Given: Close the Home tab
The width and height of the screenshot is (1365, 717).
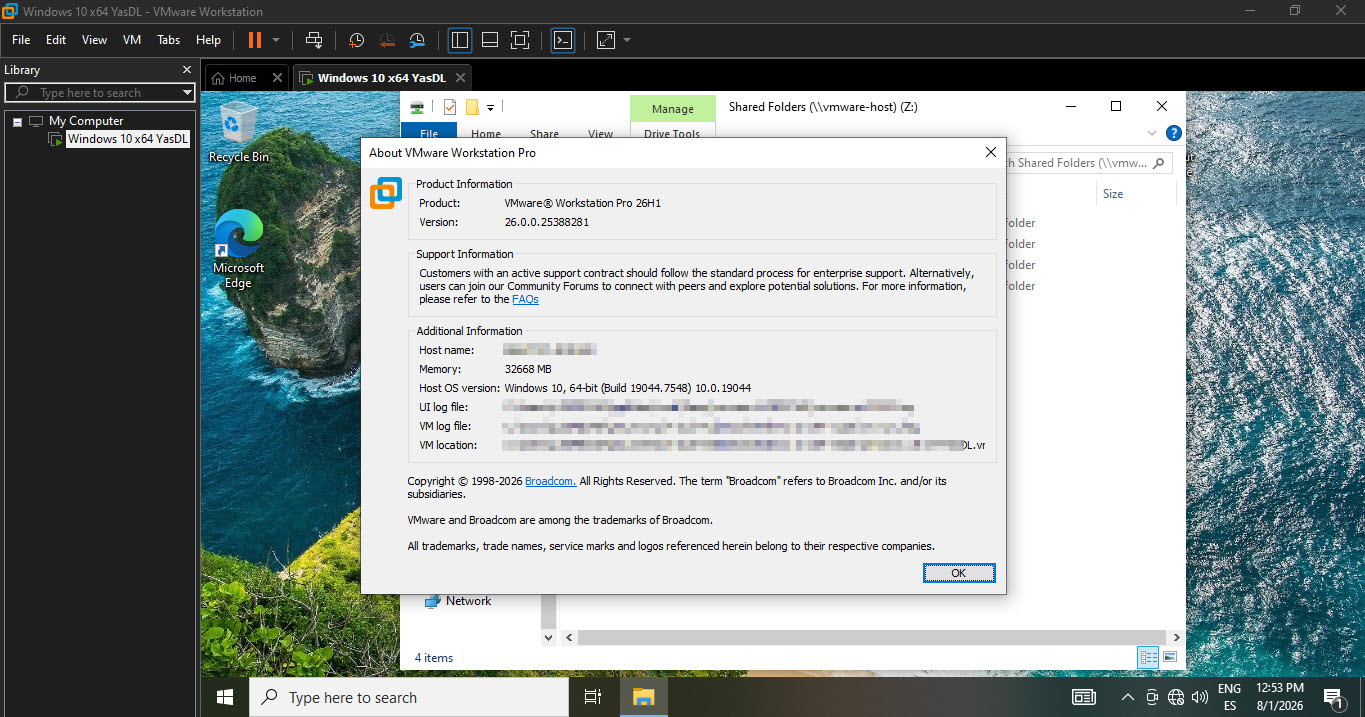Looking at the screenshot, I should [x=277, y=78].
